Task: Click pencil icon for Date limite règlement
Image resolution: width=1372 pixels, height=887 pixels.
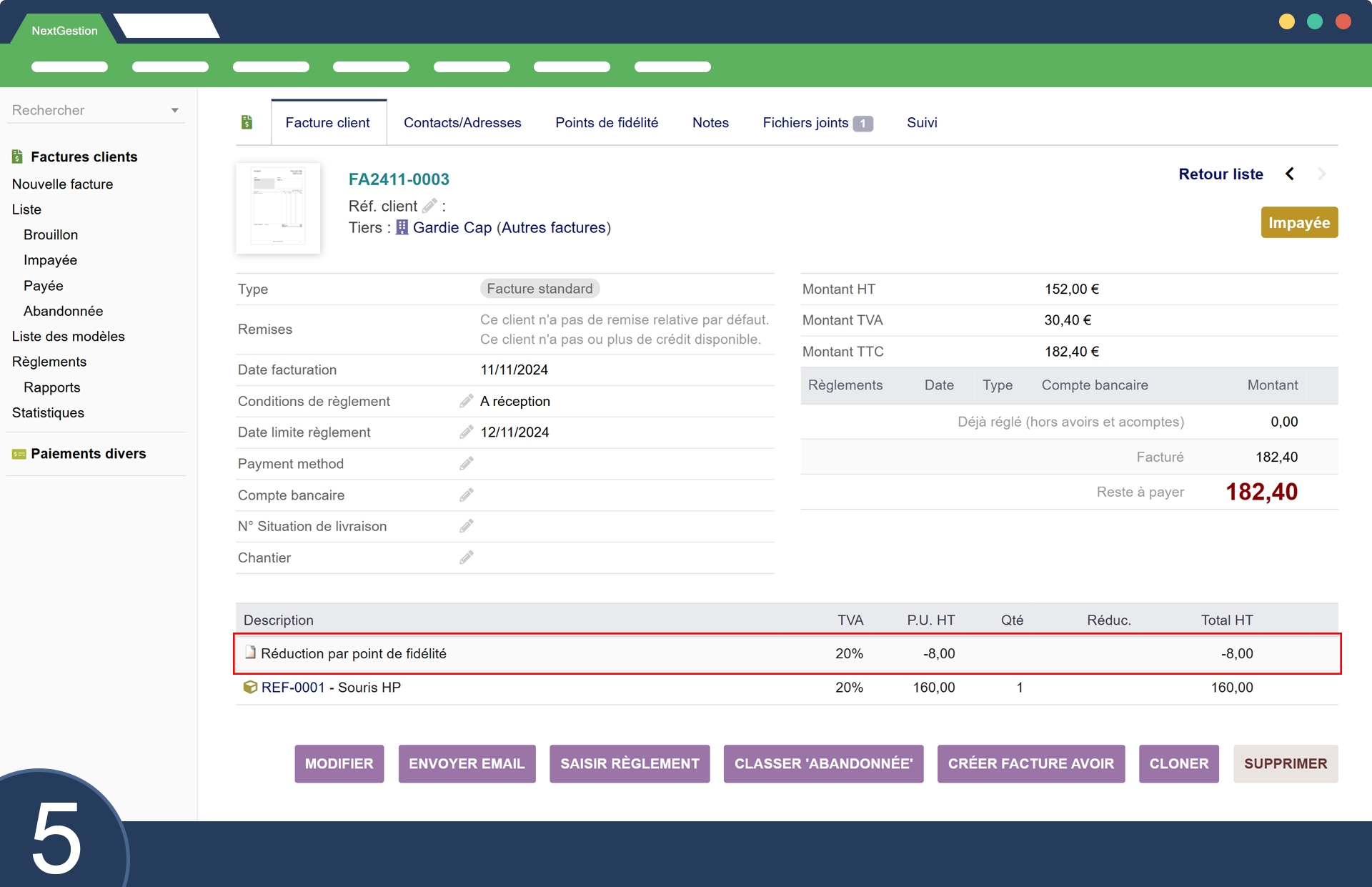Action: tap(466, 432)
